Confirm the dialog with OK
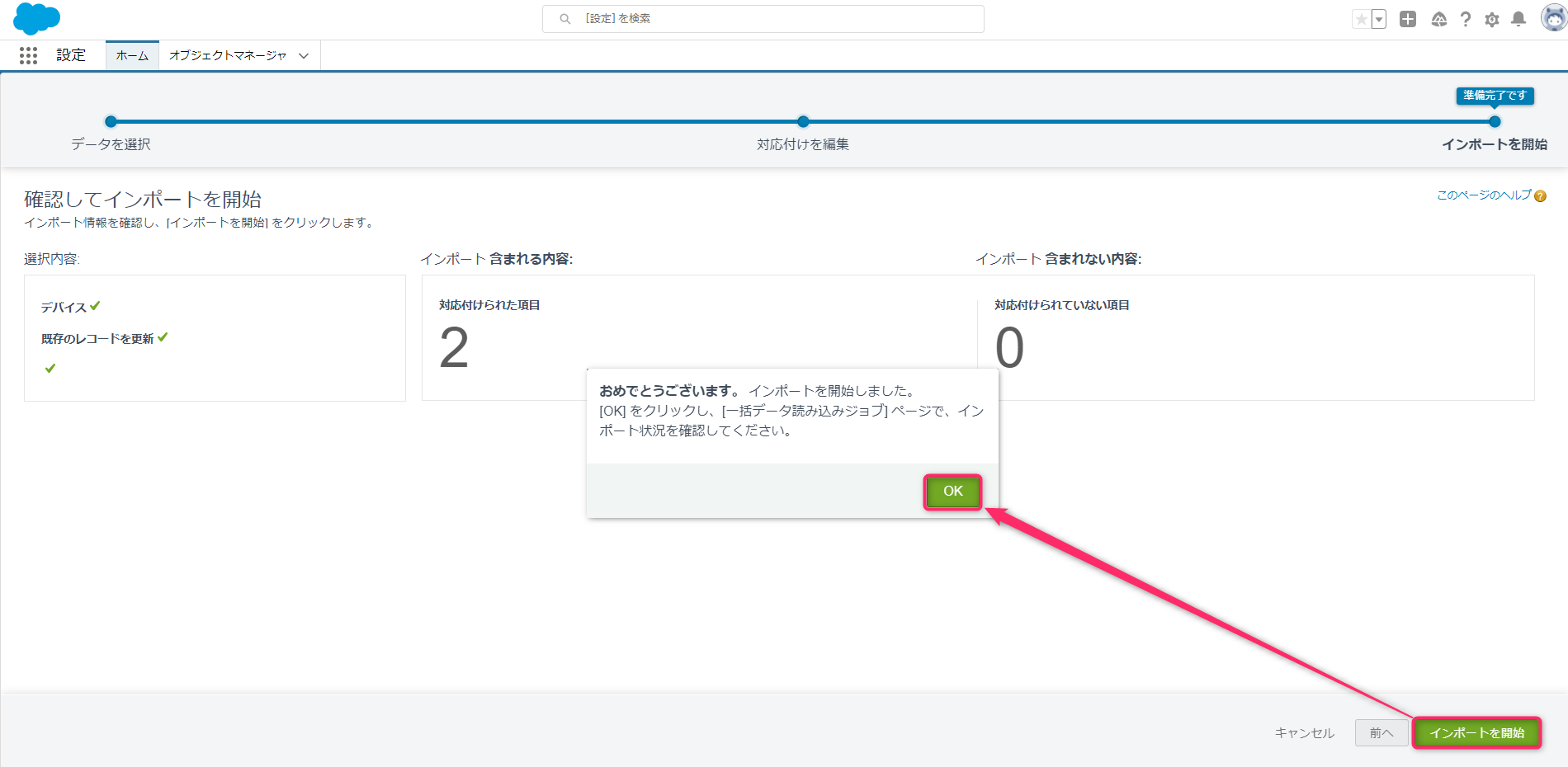Image resolution: width=1568 pixels, height=767 pixels. coord(953,492)
